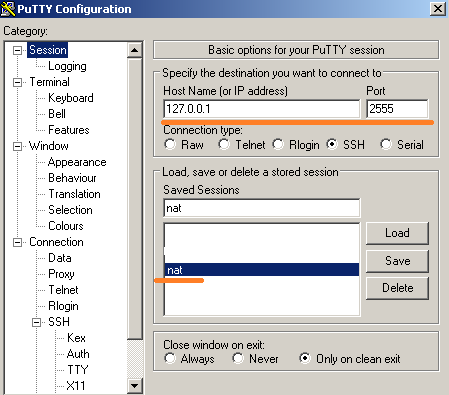Open the Auth category
The image size is (449, 395).
[78, 354]
